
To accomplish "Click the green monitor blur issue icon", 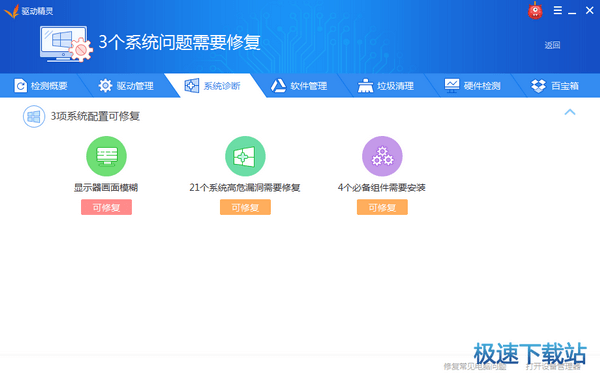I will [x=106, y=156].
